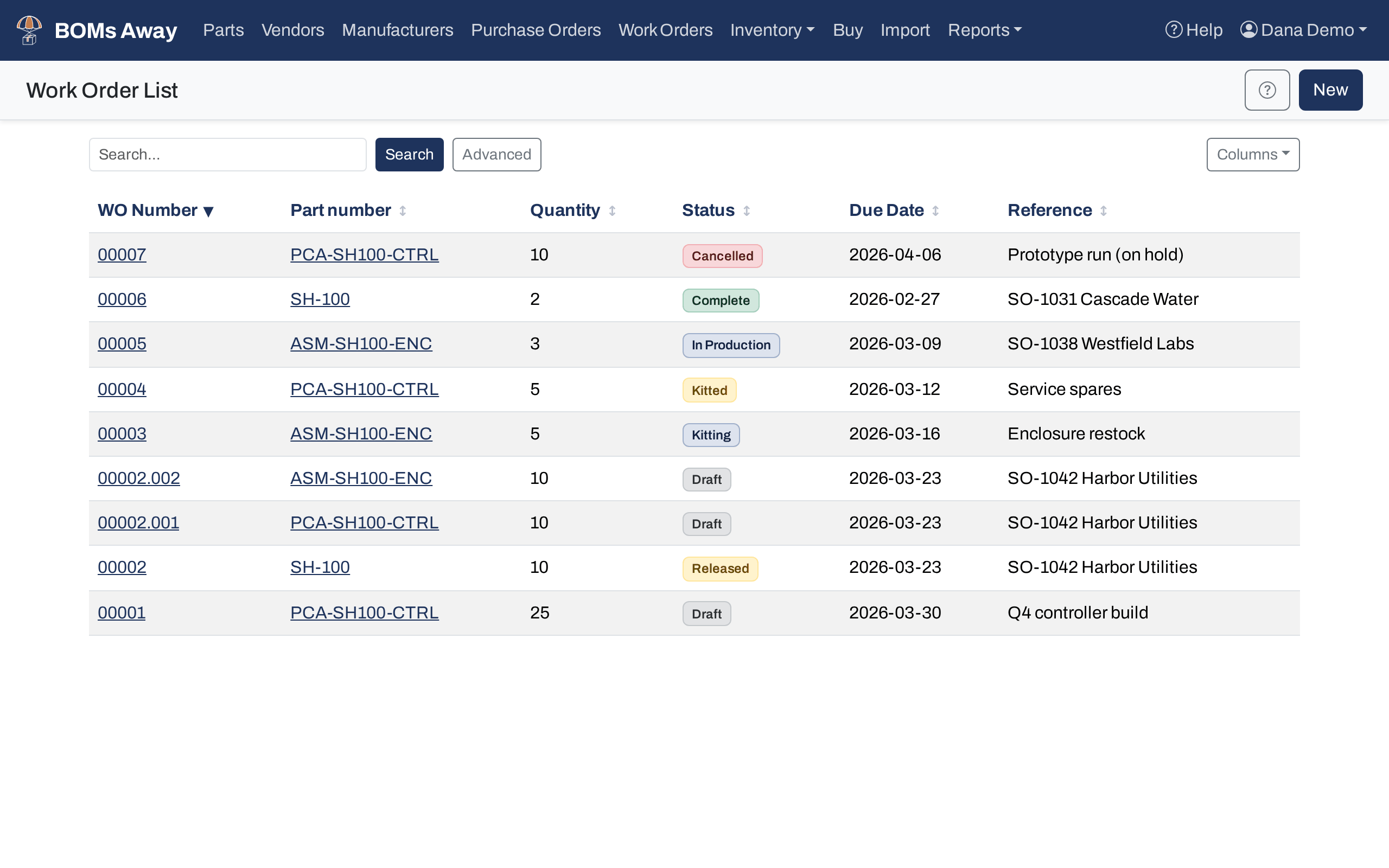
Task: Click the sort icon beside Reference
Action: pos(1104,210)
